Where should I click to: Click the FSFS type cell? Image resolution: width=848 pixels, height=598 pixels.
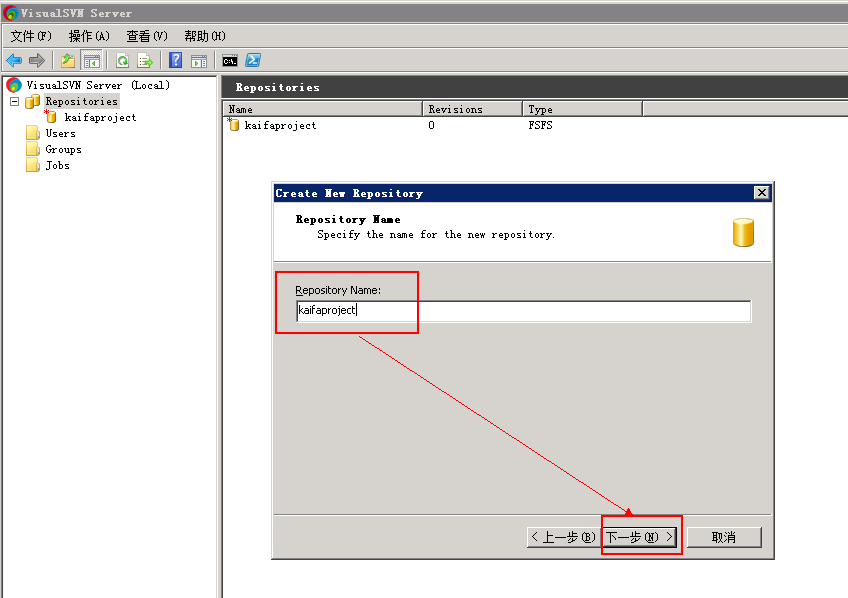(540, 125)
